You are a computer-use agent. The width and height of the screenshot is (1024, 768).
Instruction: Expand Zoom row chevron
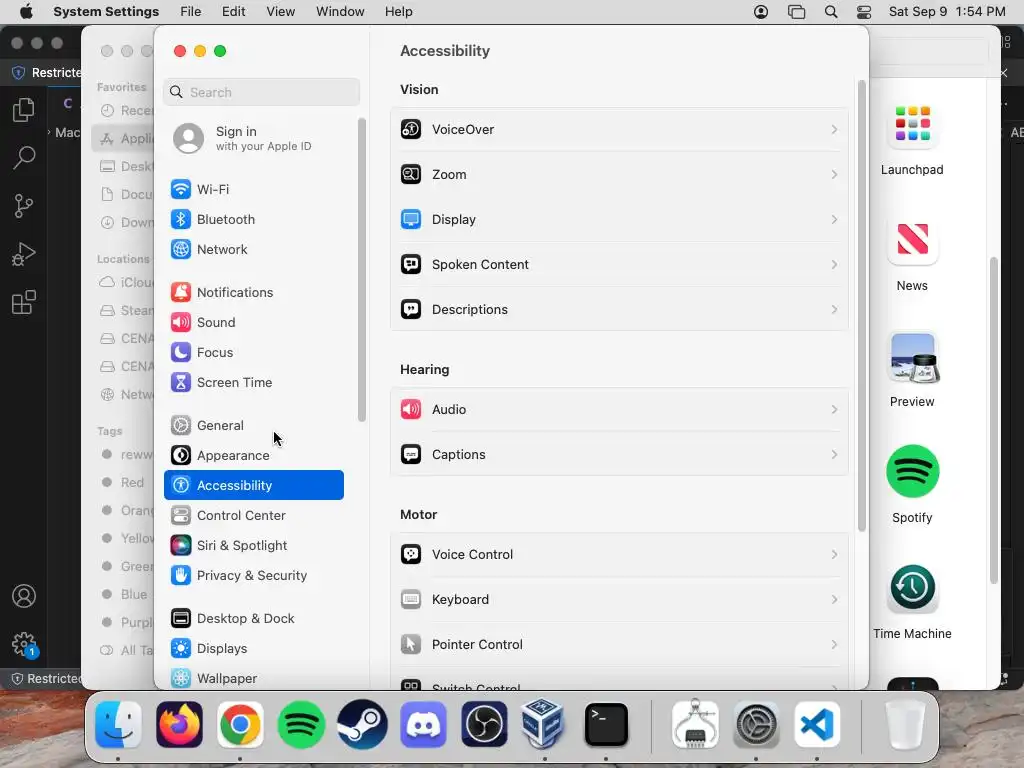[834, 174]
